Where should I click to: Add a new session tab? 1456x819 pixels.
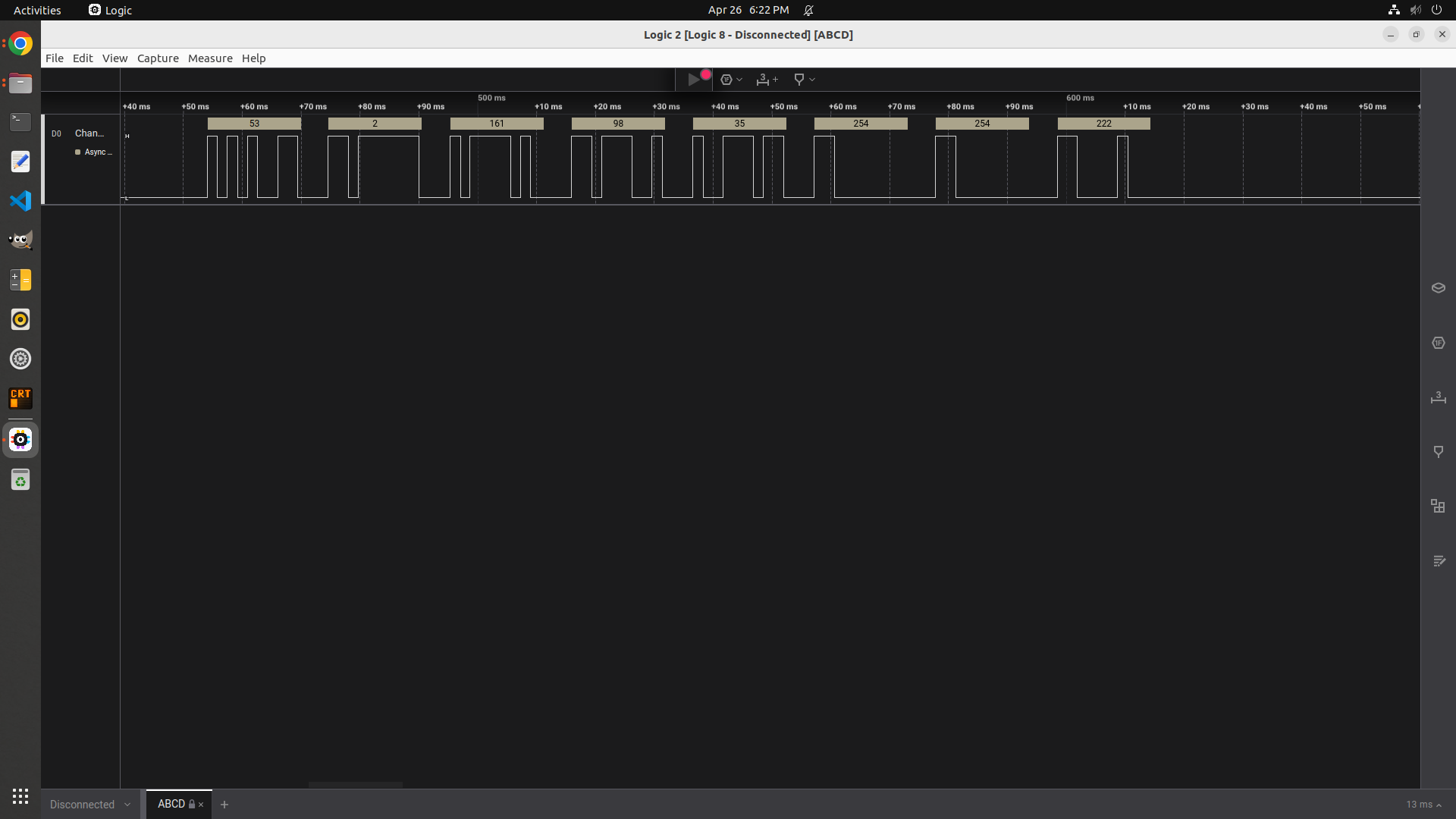(224, 805)
